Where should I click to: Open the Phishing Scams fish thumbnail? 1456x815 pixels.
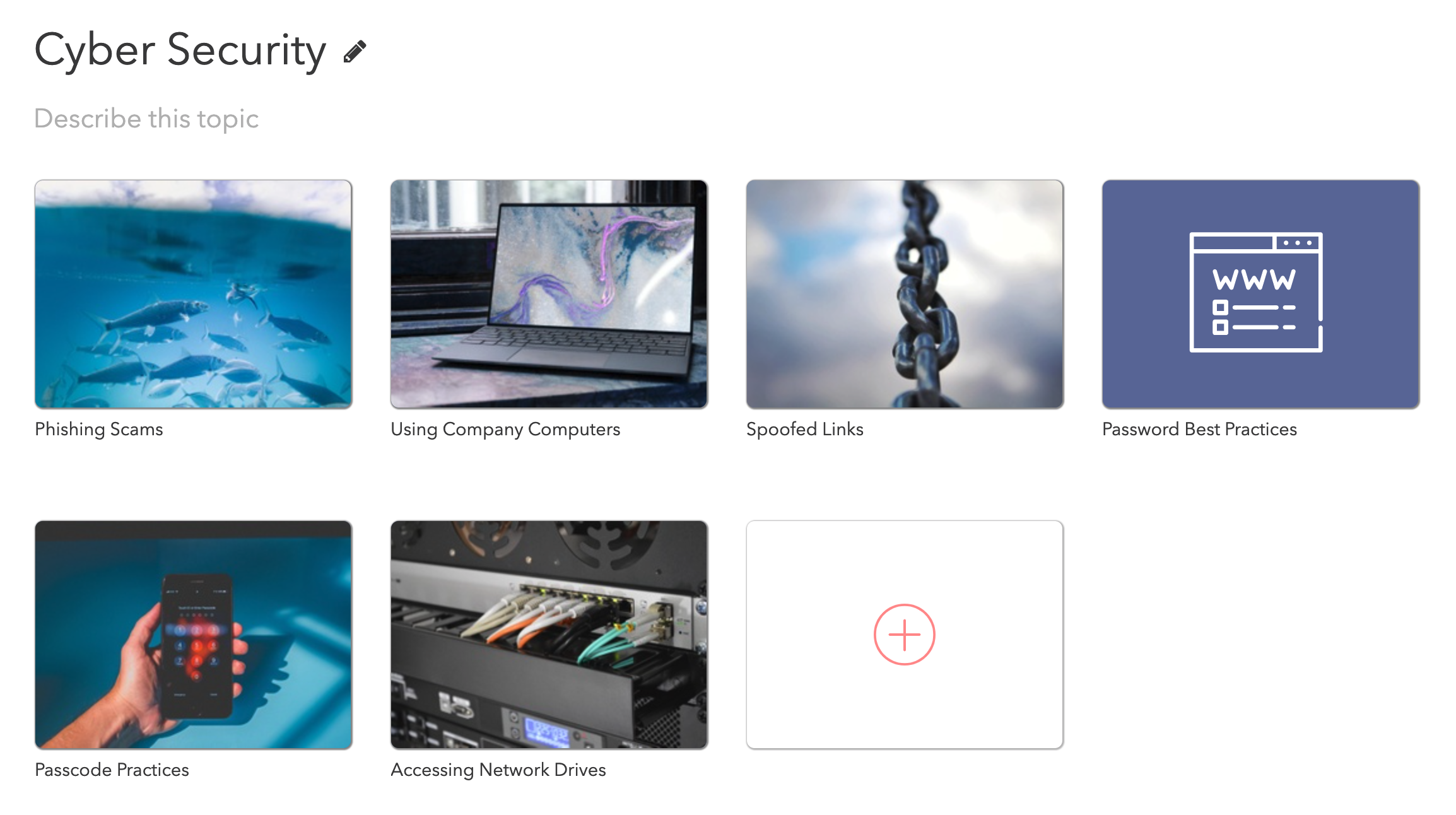pyautogui.click(x=194, y=294)
